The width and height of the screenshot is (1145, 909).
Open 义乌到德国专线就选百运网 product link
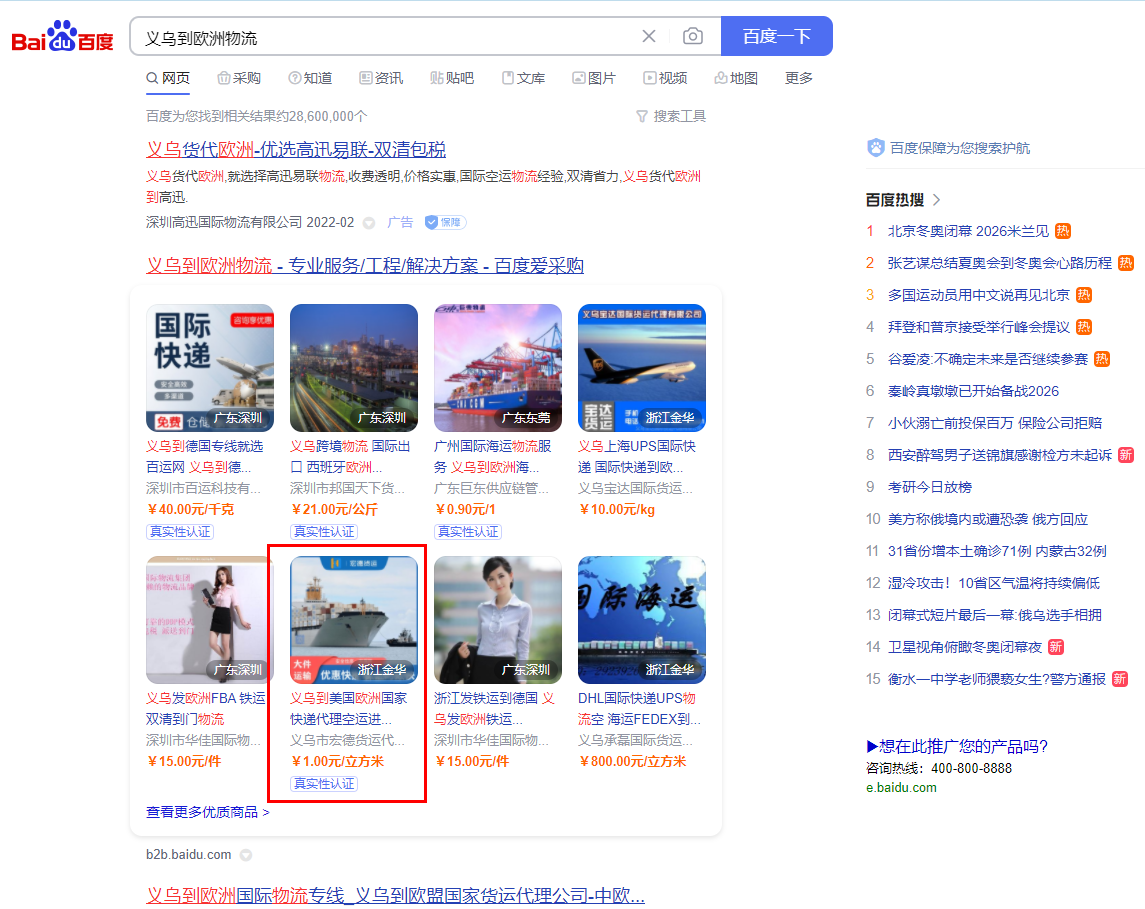[204, 456]
